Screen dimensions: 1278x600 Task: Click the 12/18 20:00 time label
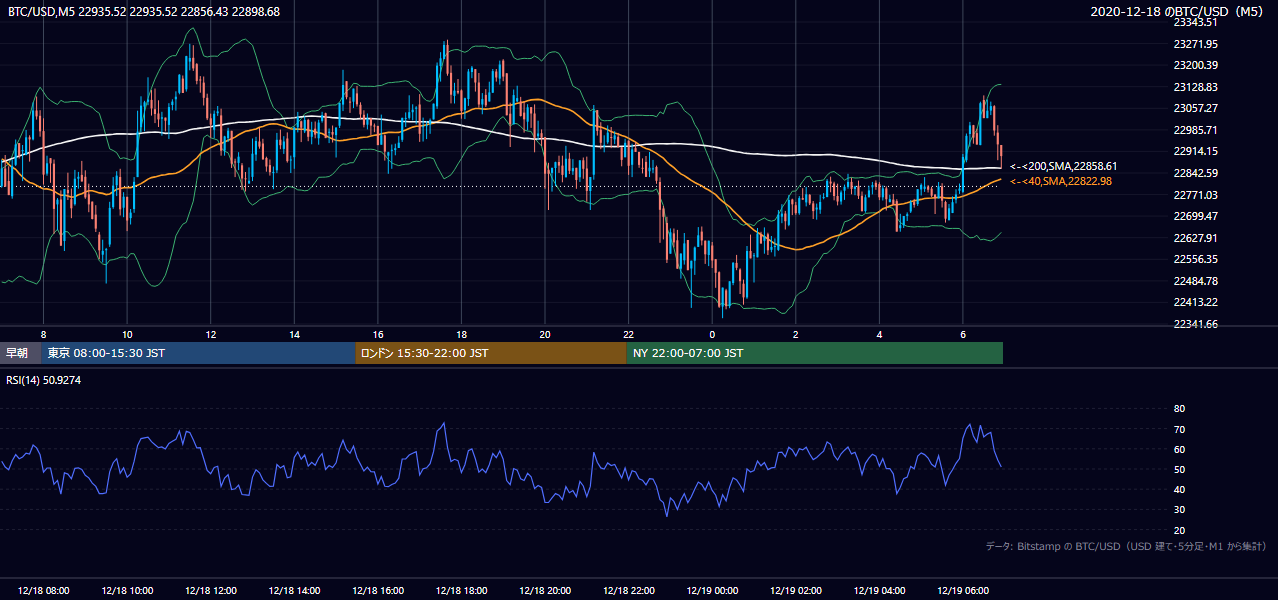(x=545, y=591)
